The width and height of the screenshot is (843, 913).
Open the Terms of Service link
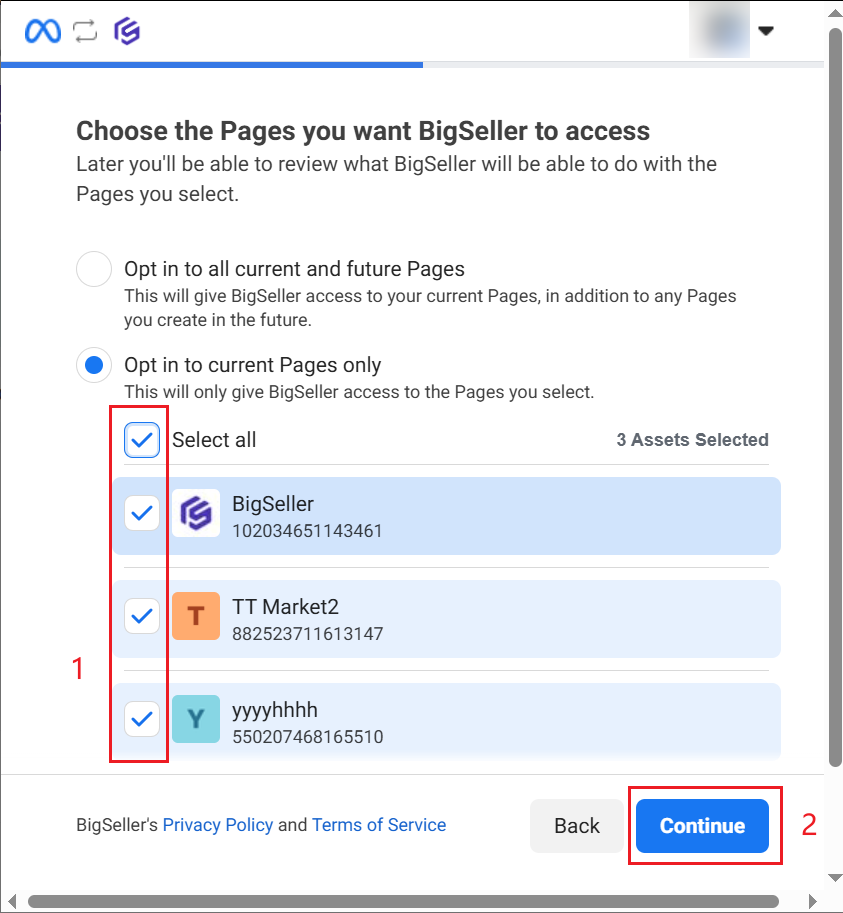[x=379, y=825]
